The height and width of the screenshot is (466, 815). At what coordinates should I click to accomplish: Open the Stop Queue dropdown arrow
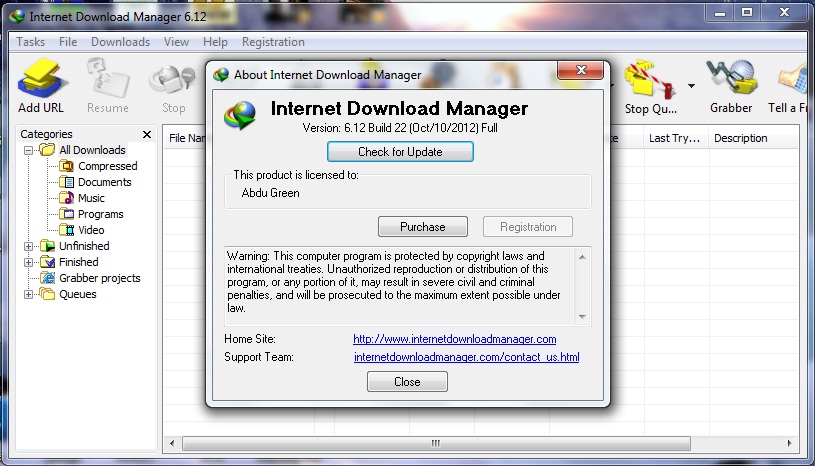click(691, 86)
